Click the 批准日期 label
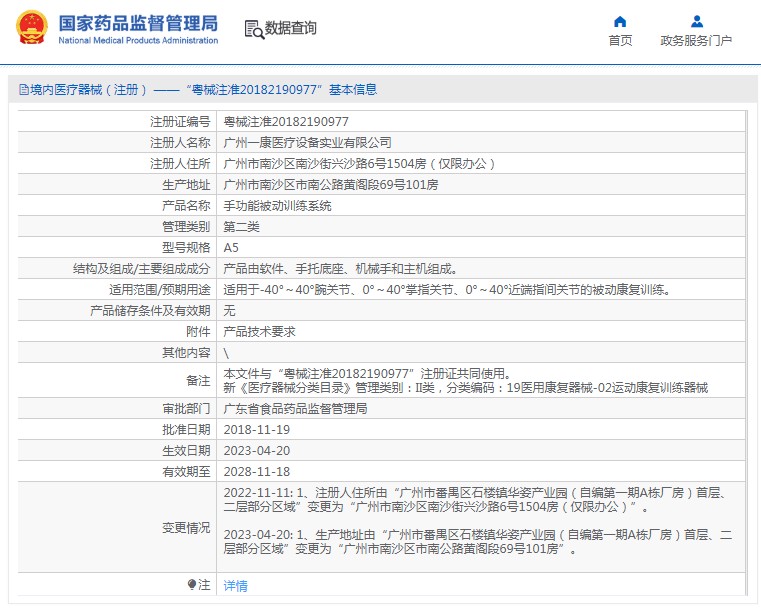The width and height of the screenshot is (761, 609). [186, 429]
